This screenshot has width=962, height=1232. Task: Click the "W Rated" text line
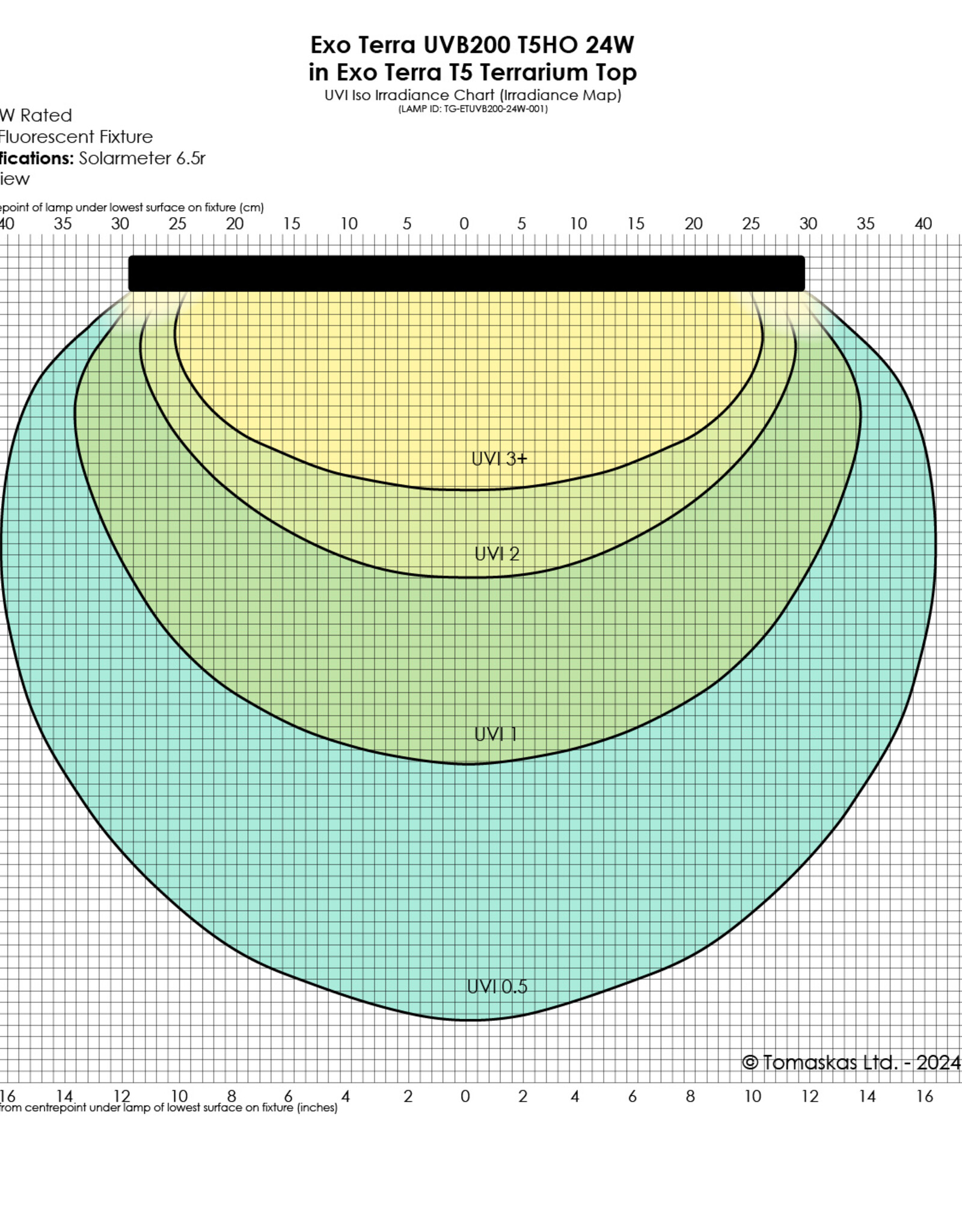pyautogui.click(x=36, y=115)
